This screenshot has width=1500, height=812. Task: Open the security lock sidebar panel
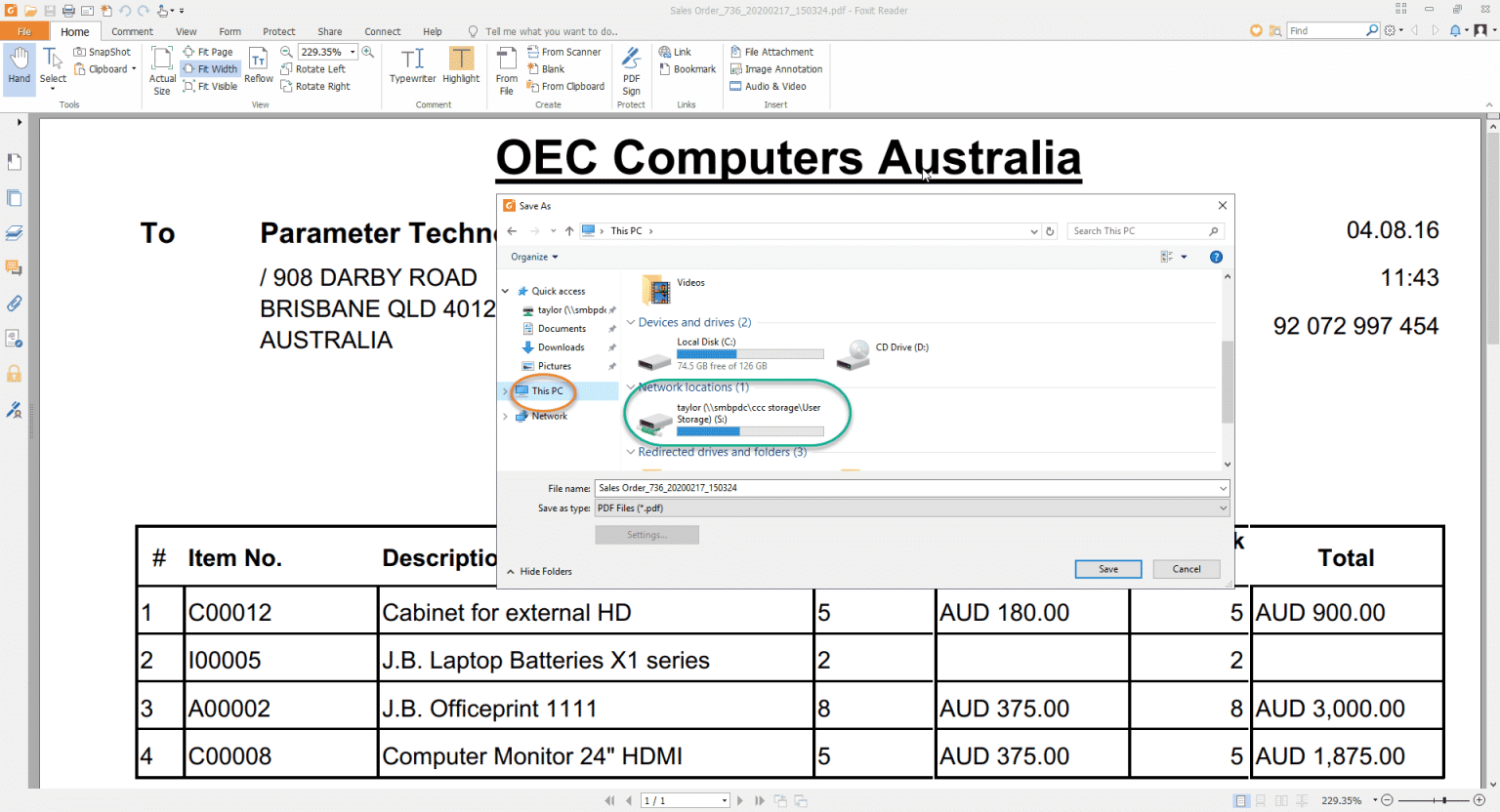[14, 374]
